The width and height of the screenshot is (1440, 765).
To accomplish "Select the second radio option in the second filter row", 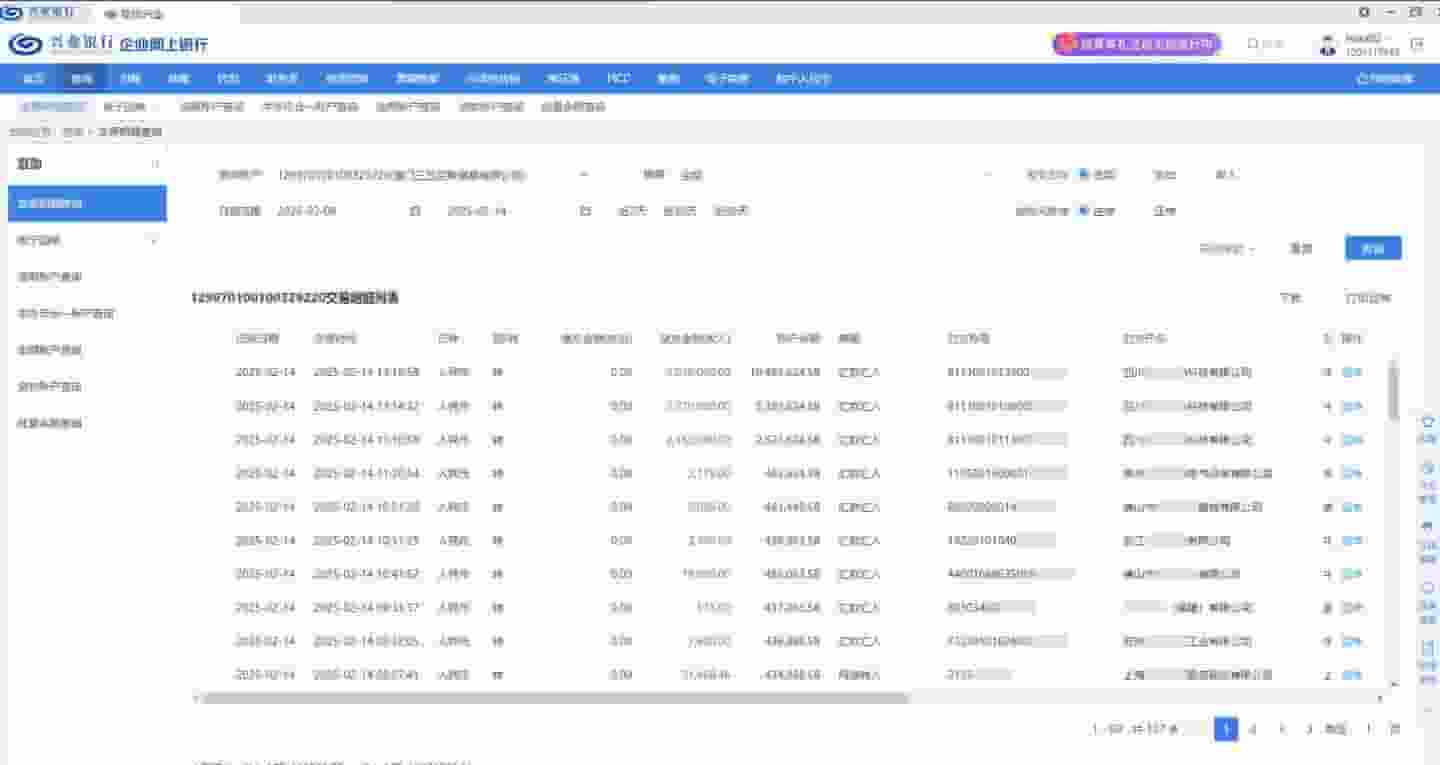I will 1163,211.
